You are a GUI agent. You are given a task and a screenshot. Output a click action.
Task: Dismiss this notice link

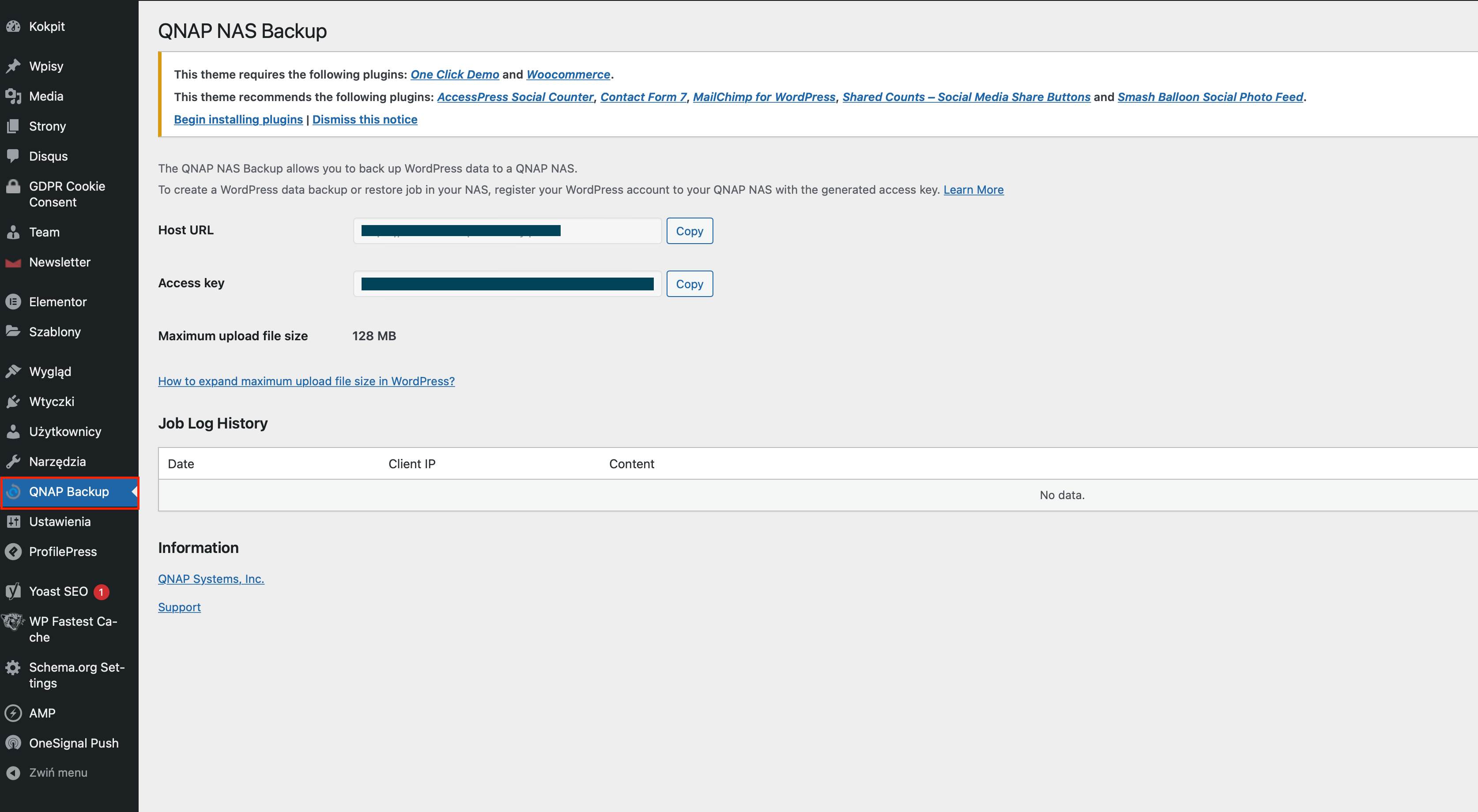(365, 119)
